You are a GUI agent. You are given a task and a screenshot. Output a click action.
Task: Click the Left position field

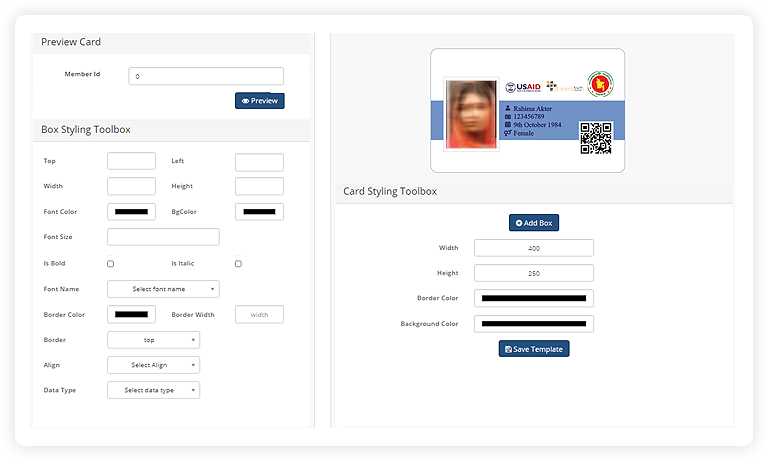[x=259, y=162]
